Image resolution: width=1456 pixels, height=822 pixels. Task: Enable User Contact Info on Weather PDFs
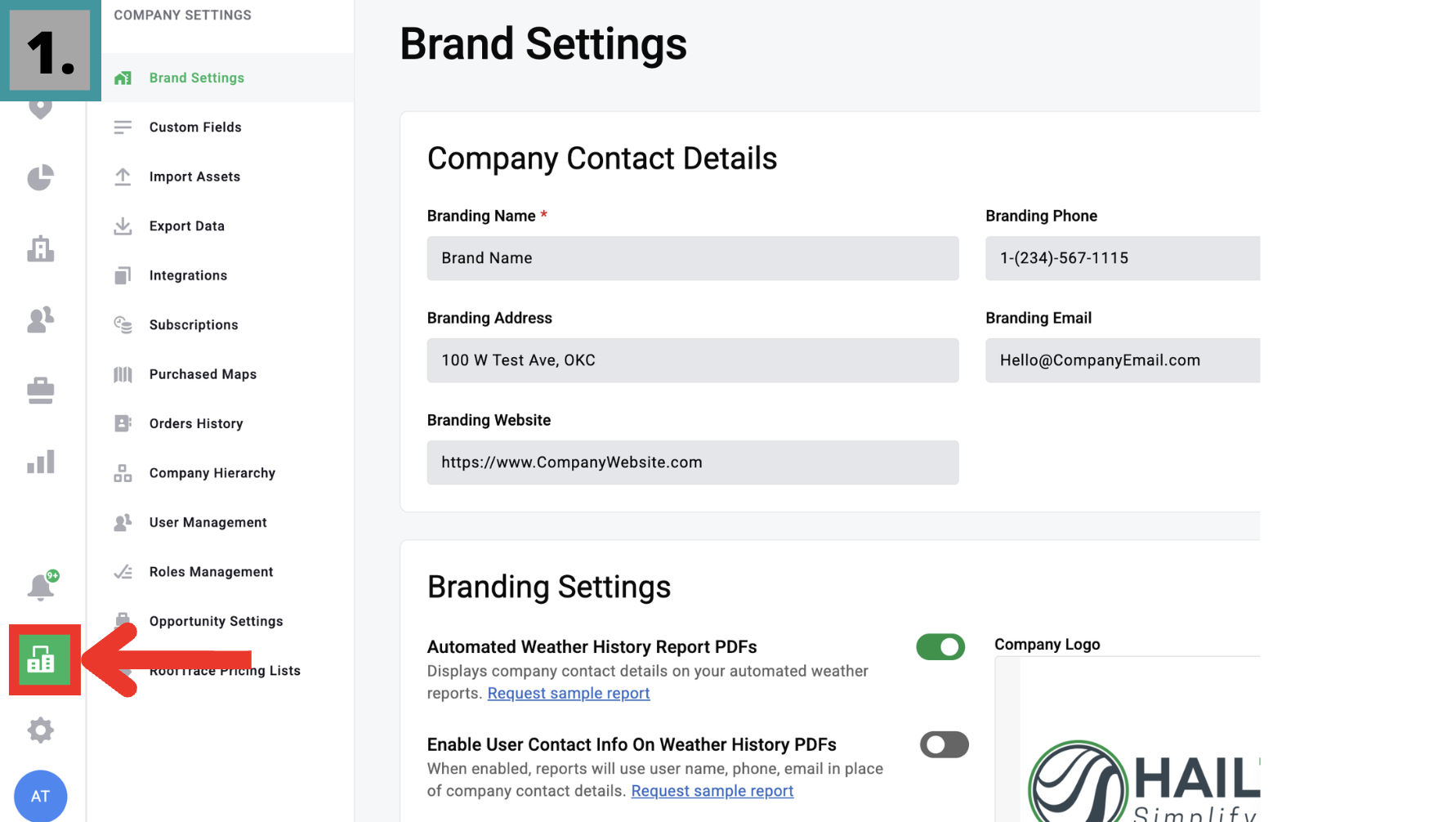pyautogui.click(x=944, y=744)
